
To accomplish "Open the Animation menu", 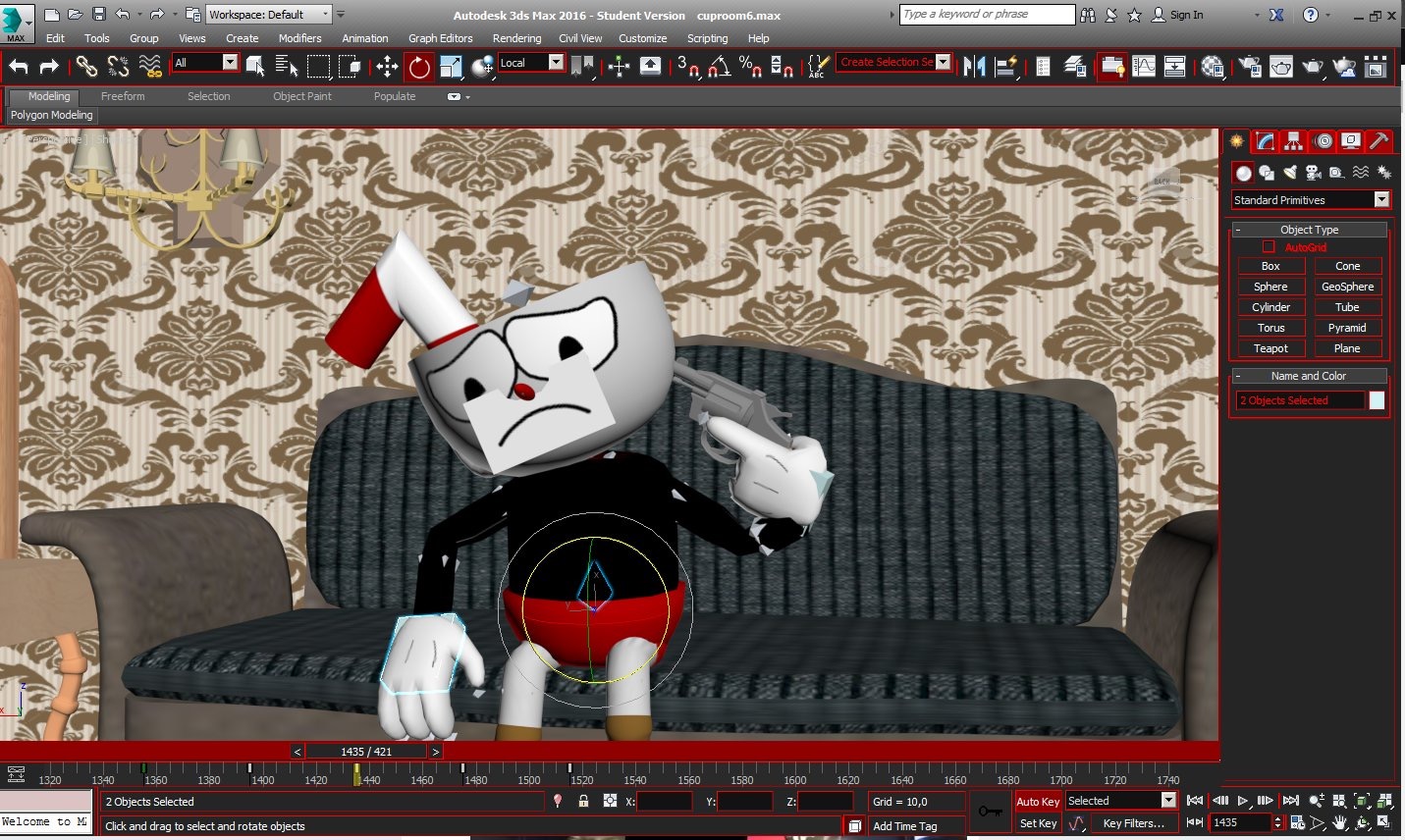I will [364, 38].
